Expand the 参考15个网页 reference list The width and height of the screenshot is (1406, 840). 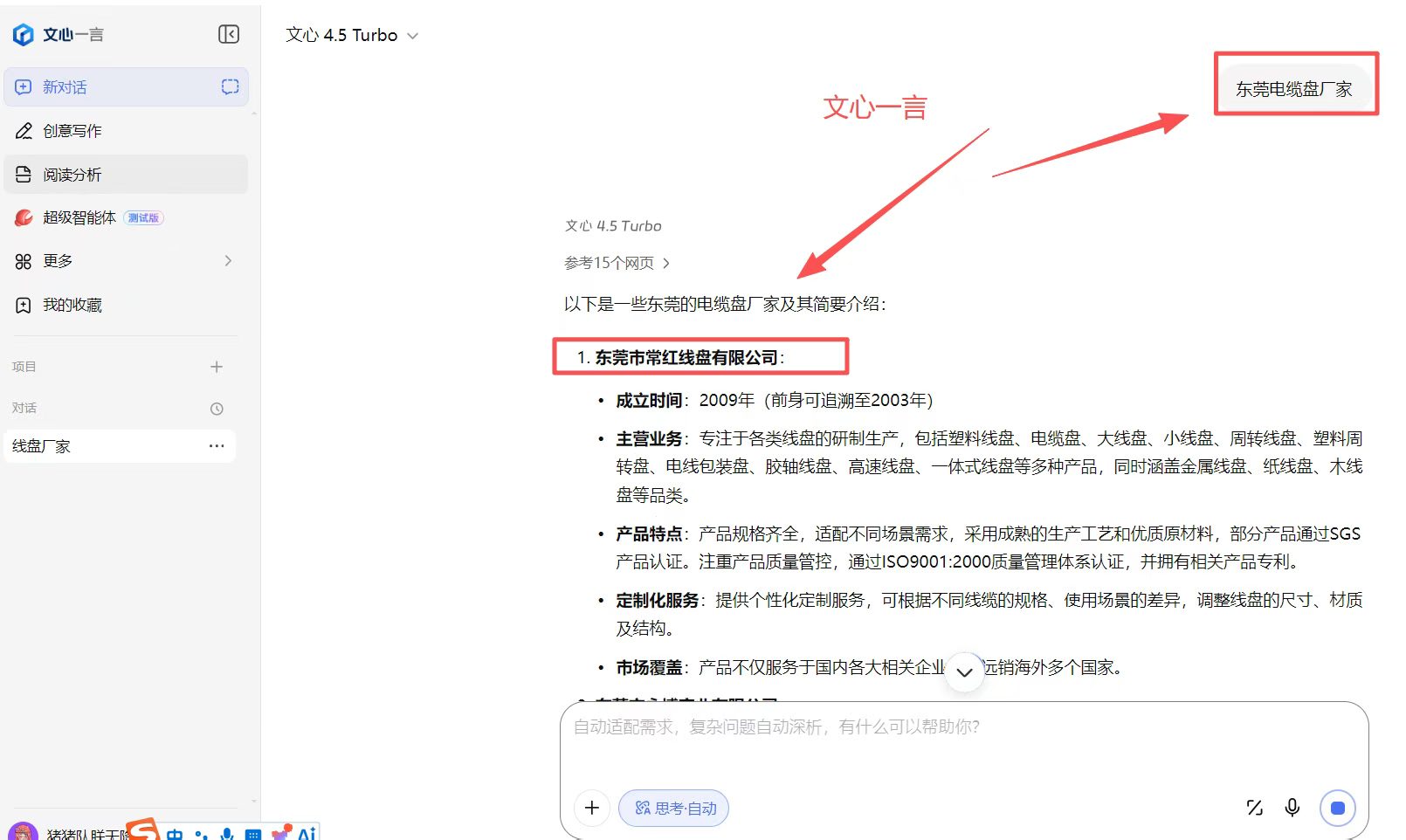click(617, 263)
